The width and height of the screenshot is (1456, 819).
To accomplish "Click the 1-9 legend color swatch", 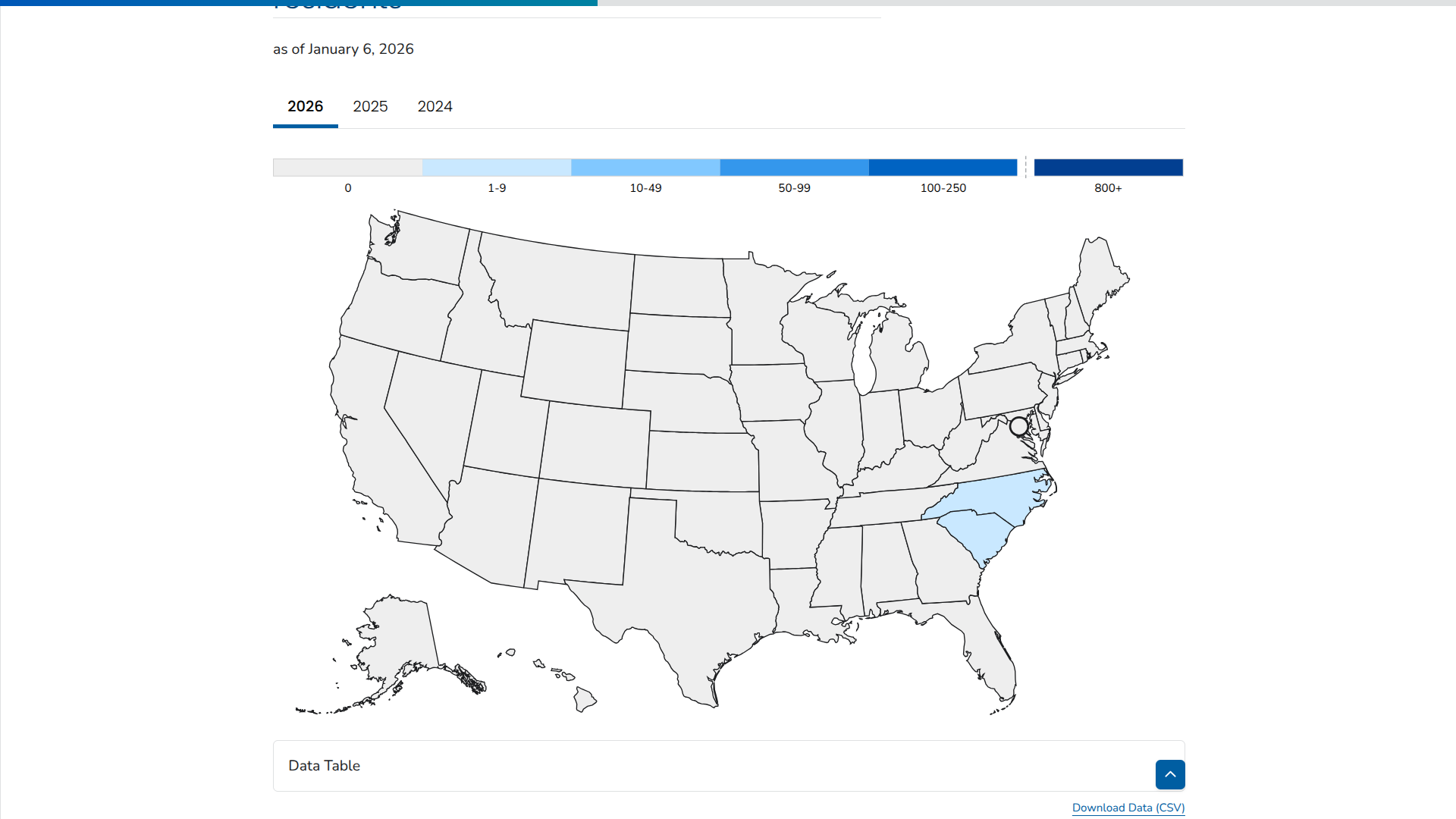I will pyautogui.click(x=497, y=168).
